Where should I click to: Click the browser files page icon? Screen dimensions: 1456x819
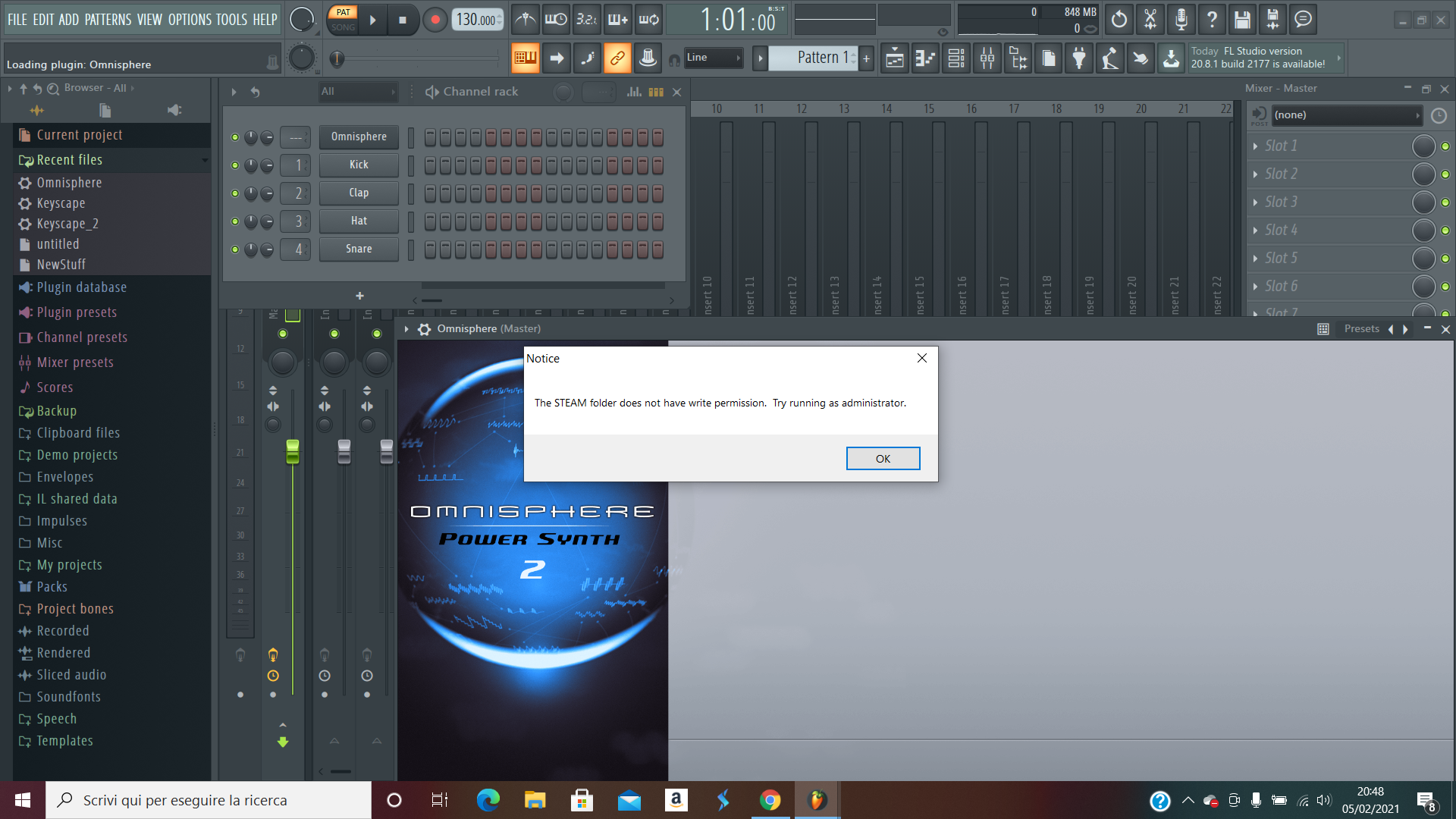(x=105, y=111)
